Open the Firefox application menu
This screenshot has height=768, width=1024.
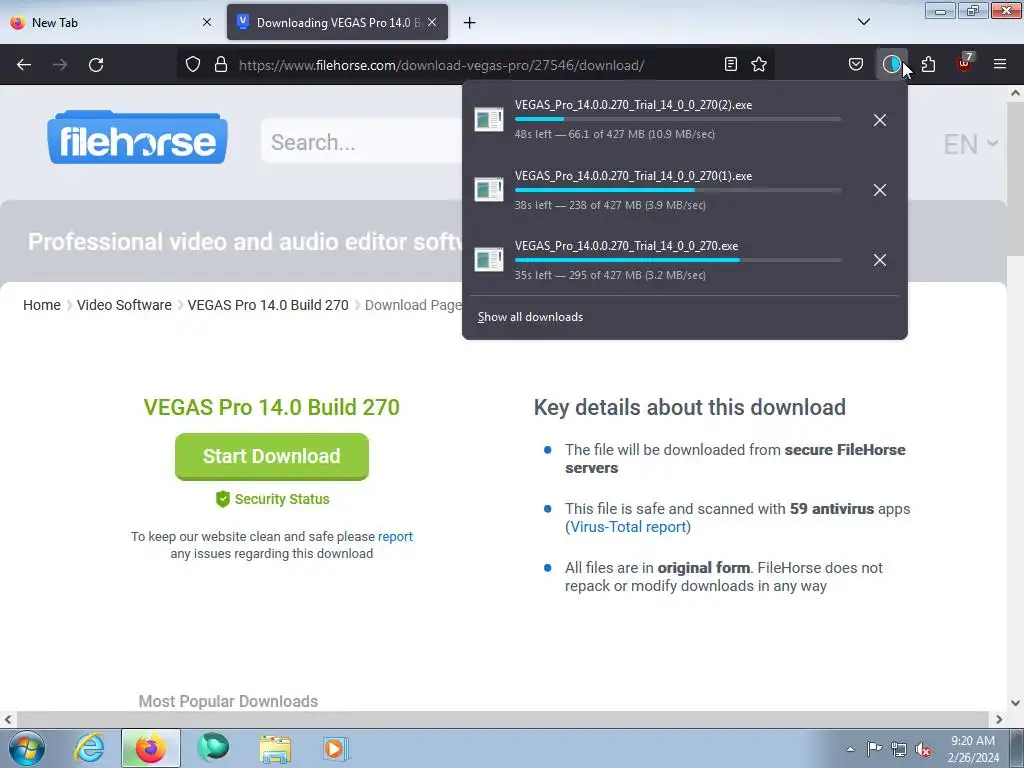click(x=1000, y=64)
